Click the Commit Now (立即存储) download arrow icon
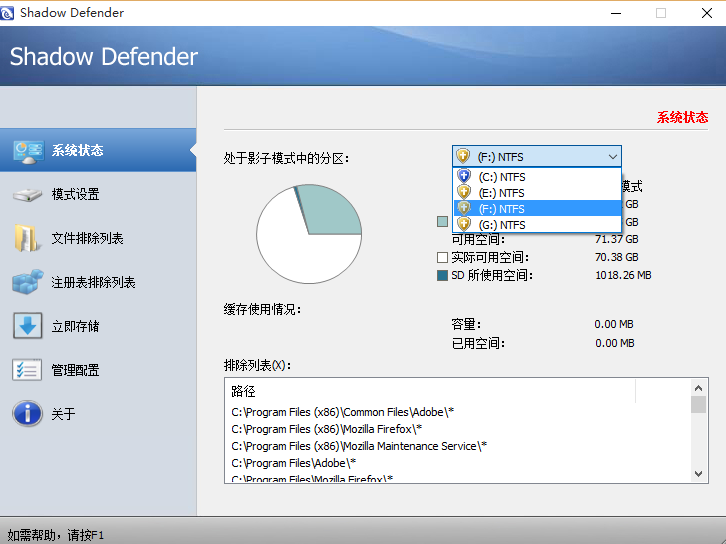Viewport: 726px width, 544px height. click(28, 326)
